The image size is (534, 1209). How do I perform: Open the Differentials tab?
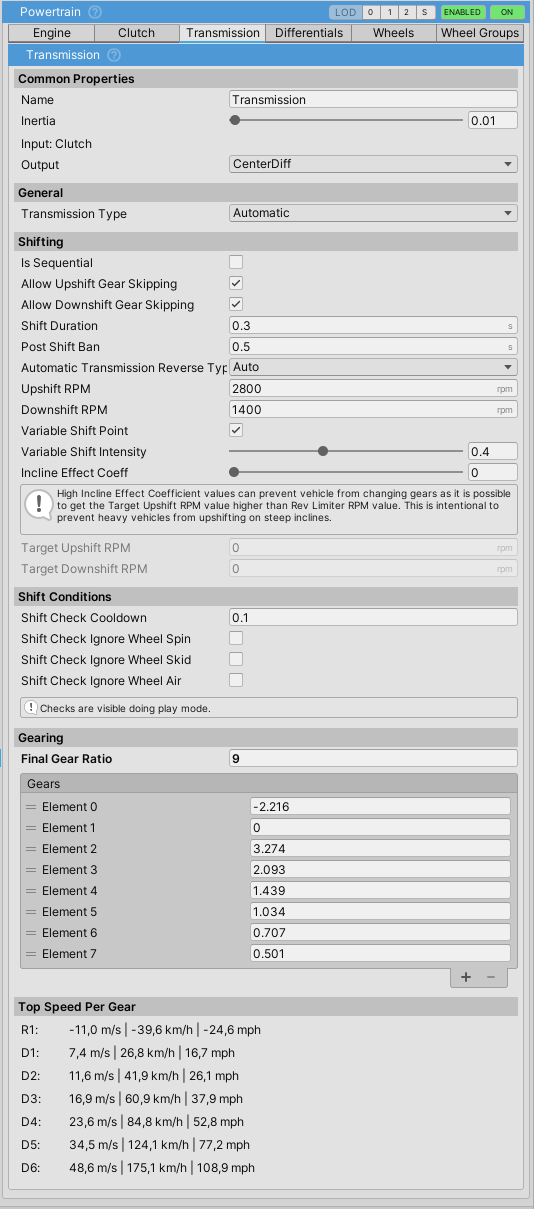[x=309, y=33]
